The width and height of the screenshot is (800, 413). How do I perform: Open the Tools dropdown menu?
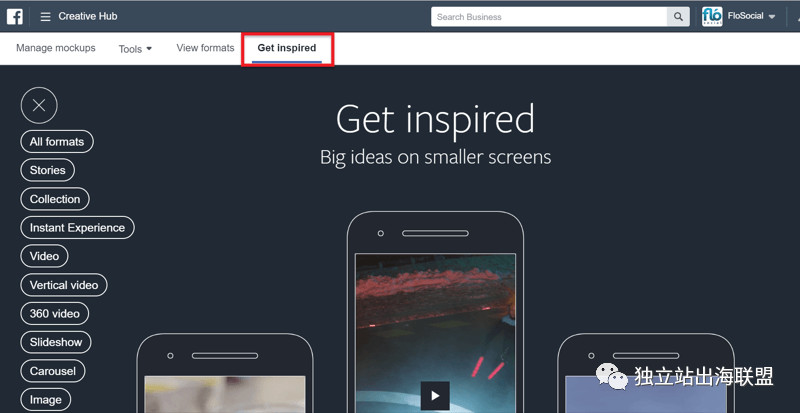pyautogui.click(x=135, y=49)
